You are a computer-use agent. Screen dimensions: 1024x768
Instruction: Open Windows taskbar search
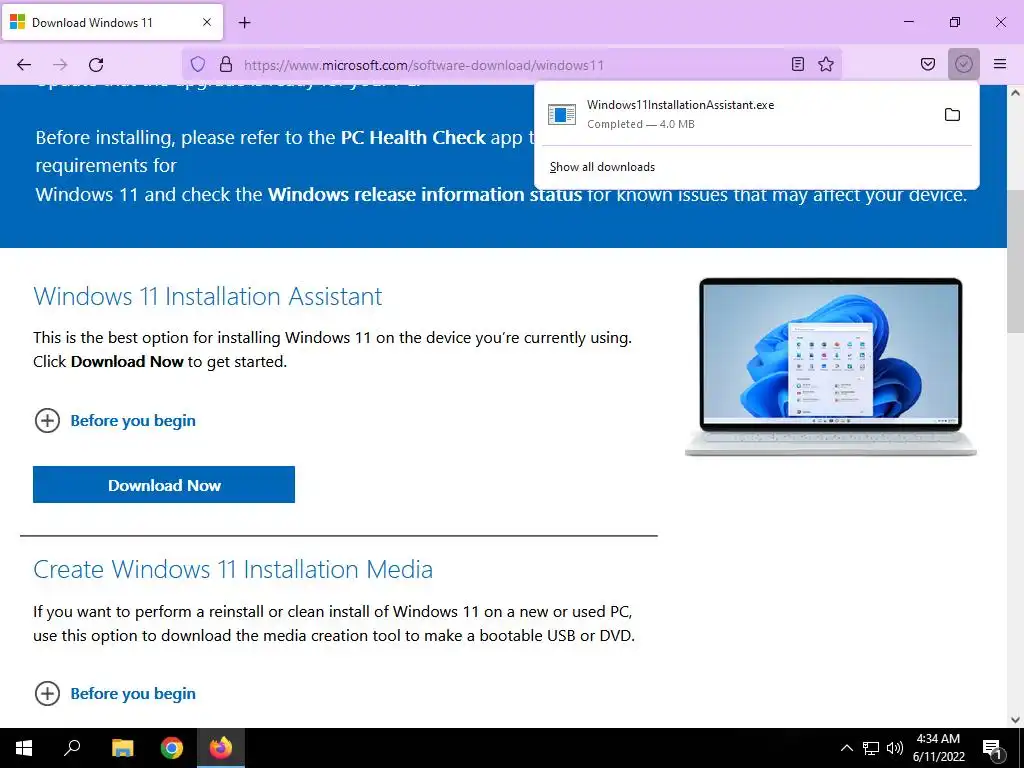(x=72, y=748)
